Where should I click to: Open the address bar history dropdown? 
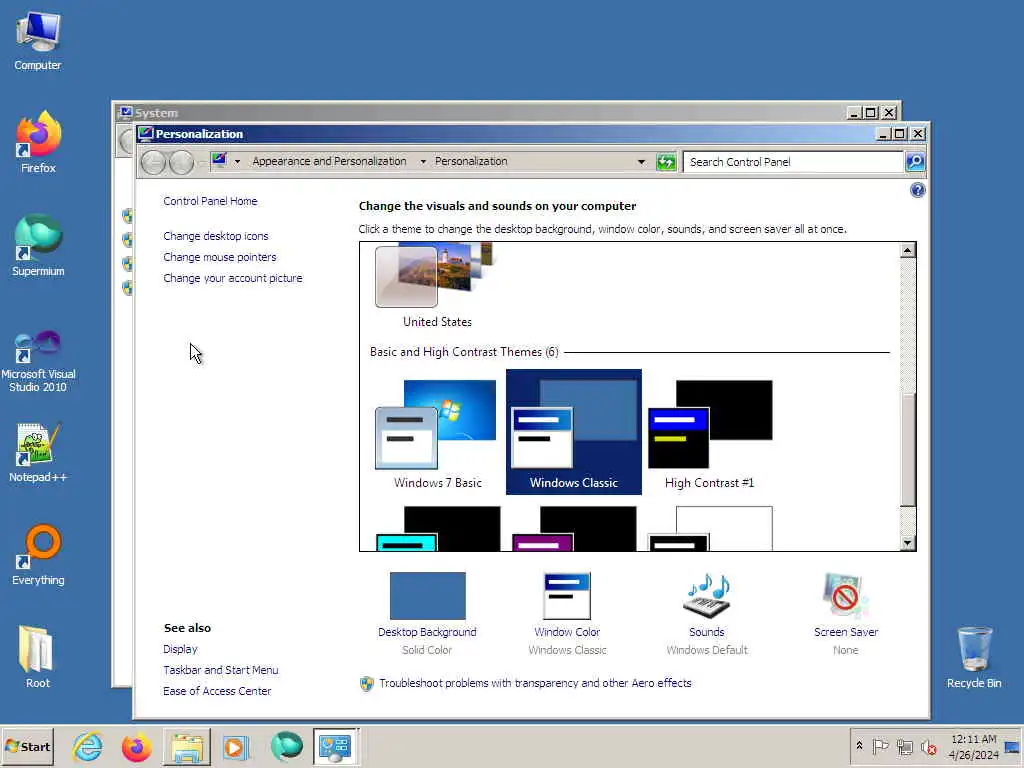641,161
